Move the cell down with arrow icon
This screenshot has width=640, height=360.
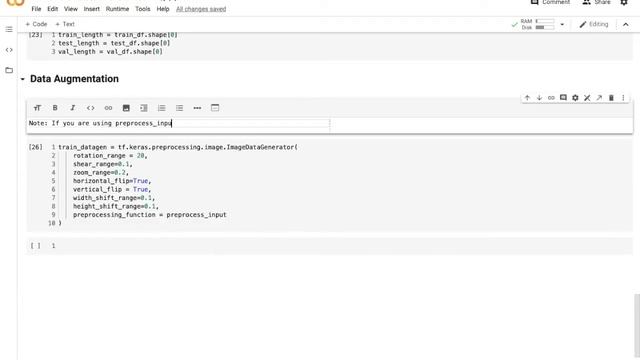click(x=539, y=98)
